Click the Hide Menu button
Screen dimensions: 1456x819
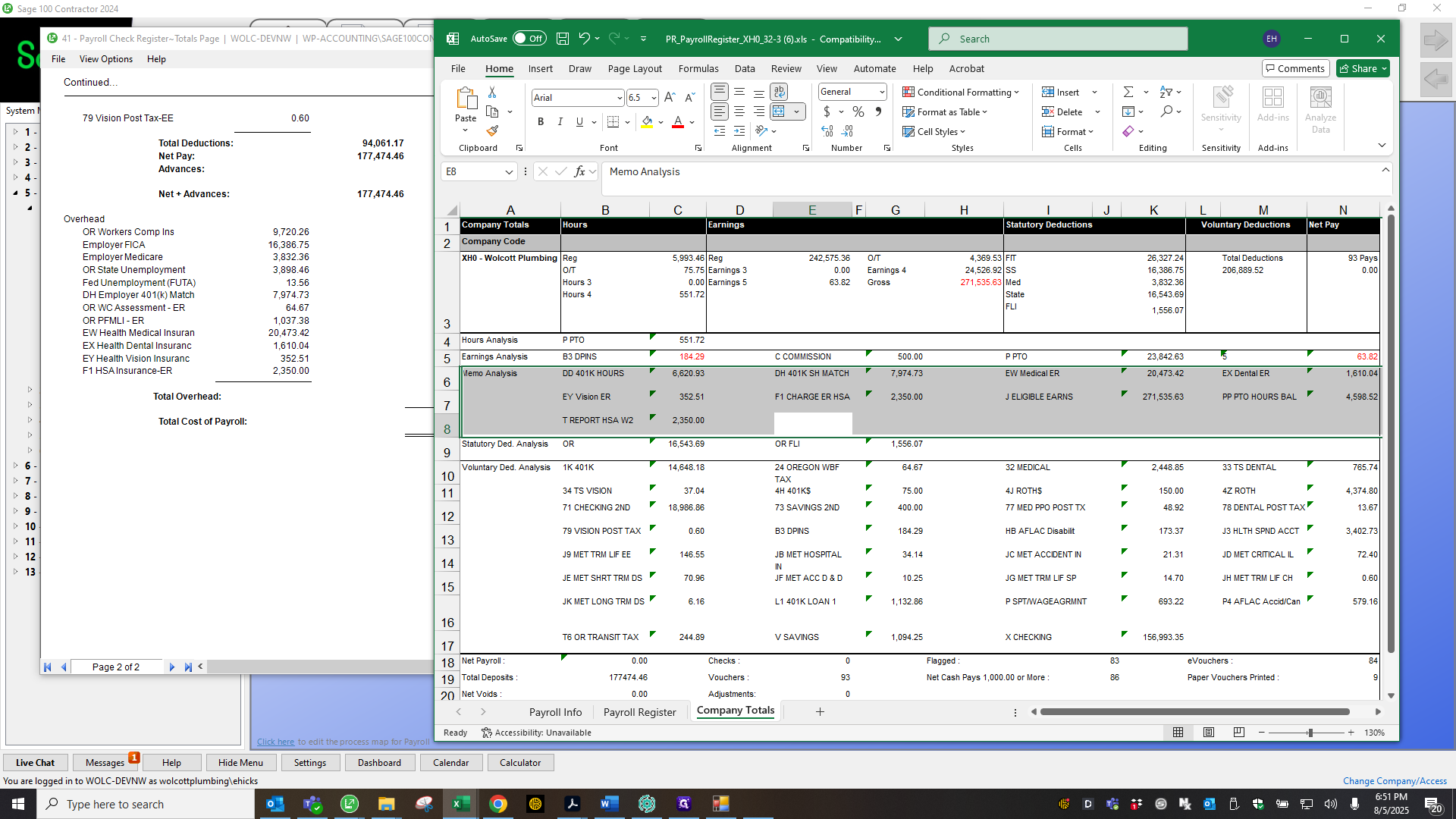coord(240,763)
